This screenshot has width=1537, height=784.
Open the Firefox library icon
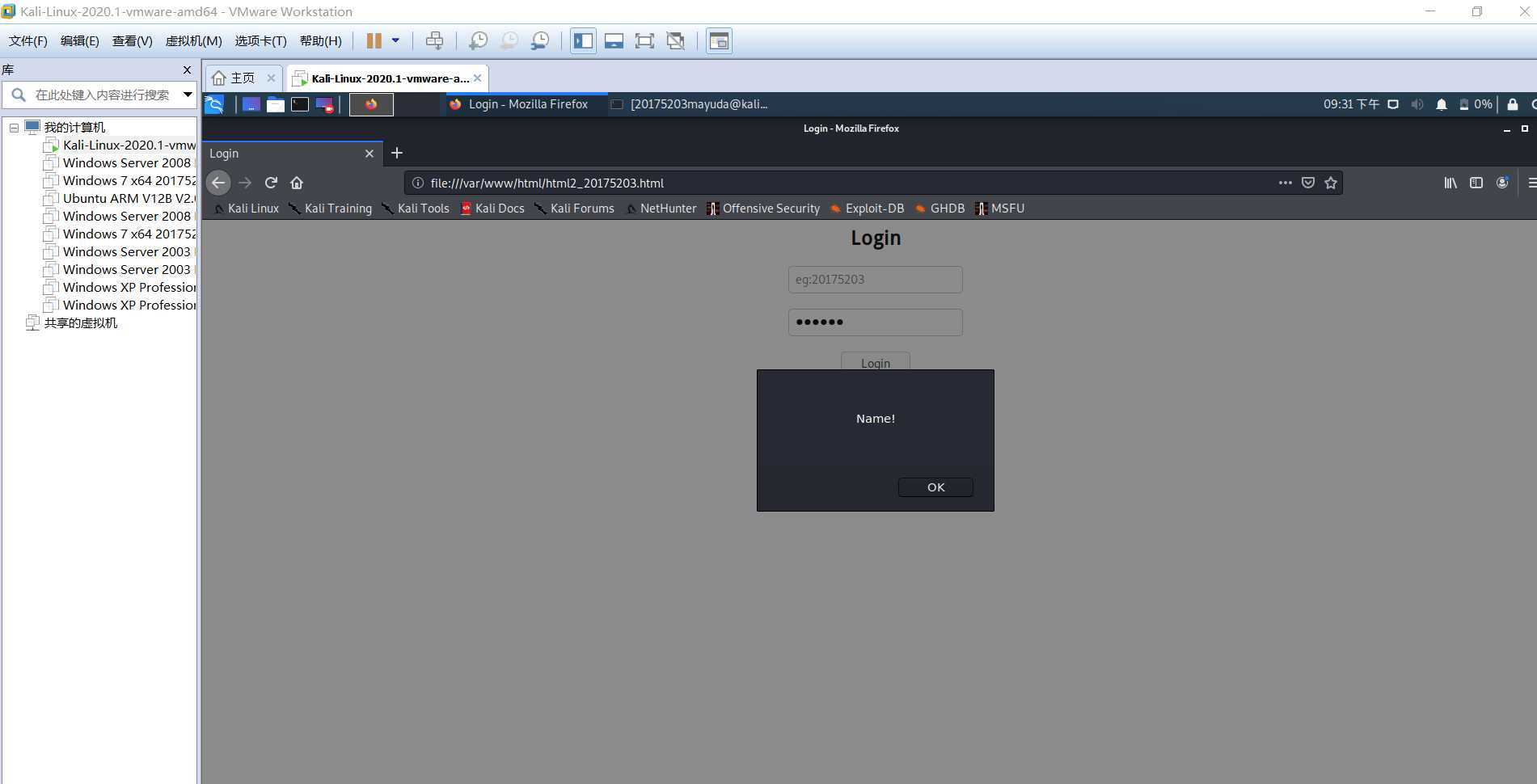tap(1450, 183)
